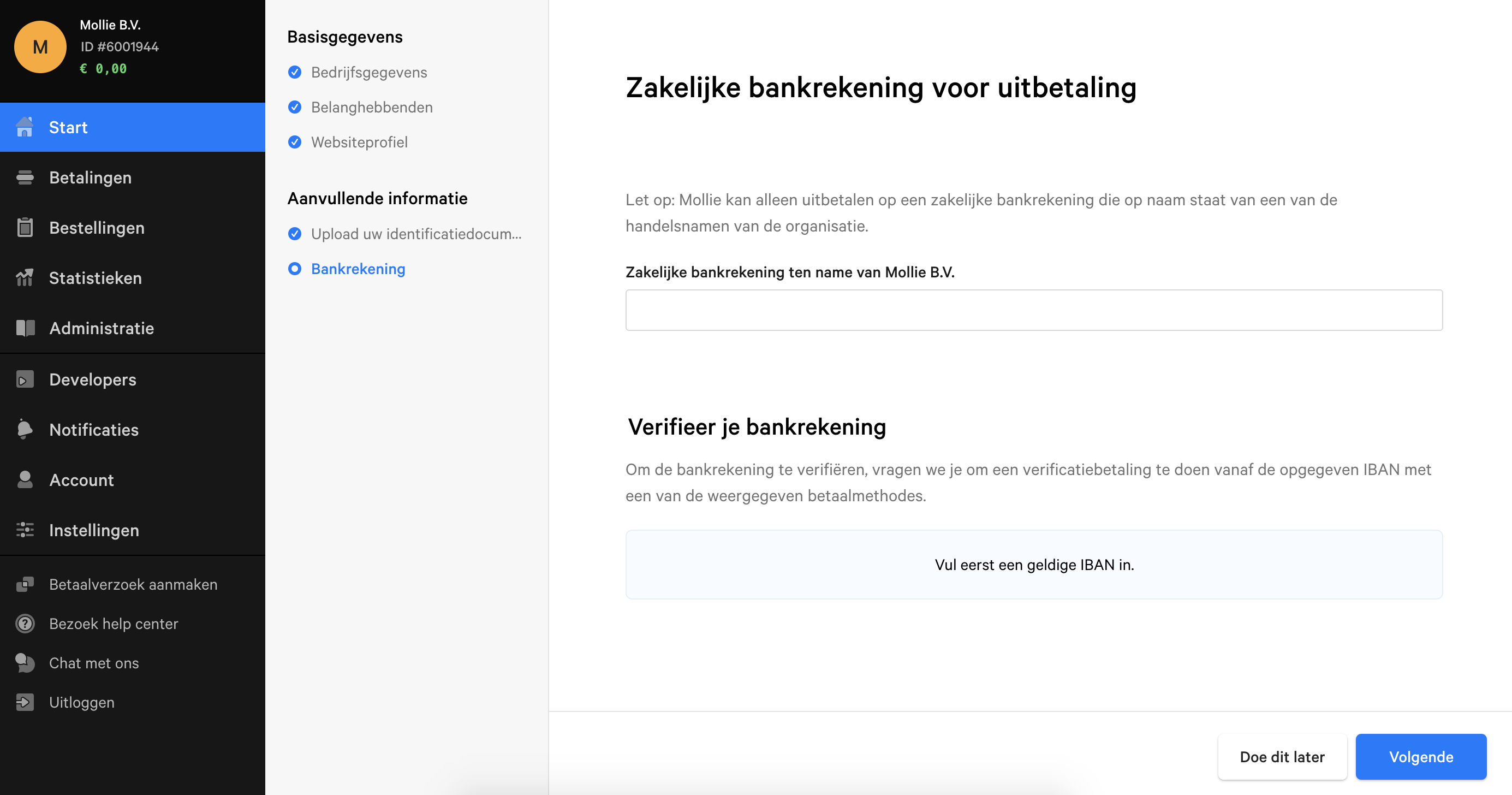Click the Websiteprofiel completed checkmark icon
The width and height of the screenshot is (1512, 795).
tap(295, 142)
